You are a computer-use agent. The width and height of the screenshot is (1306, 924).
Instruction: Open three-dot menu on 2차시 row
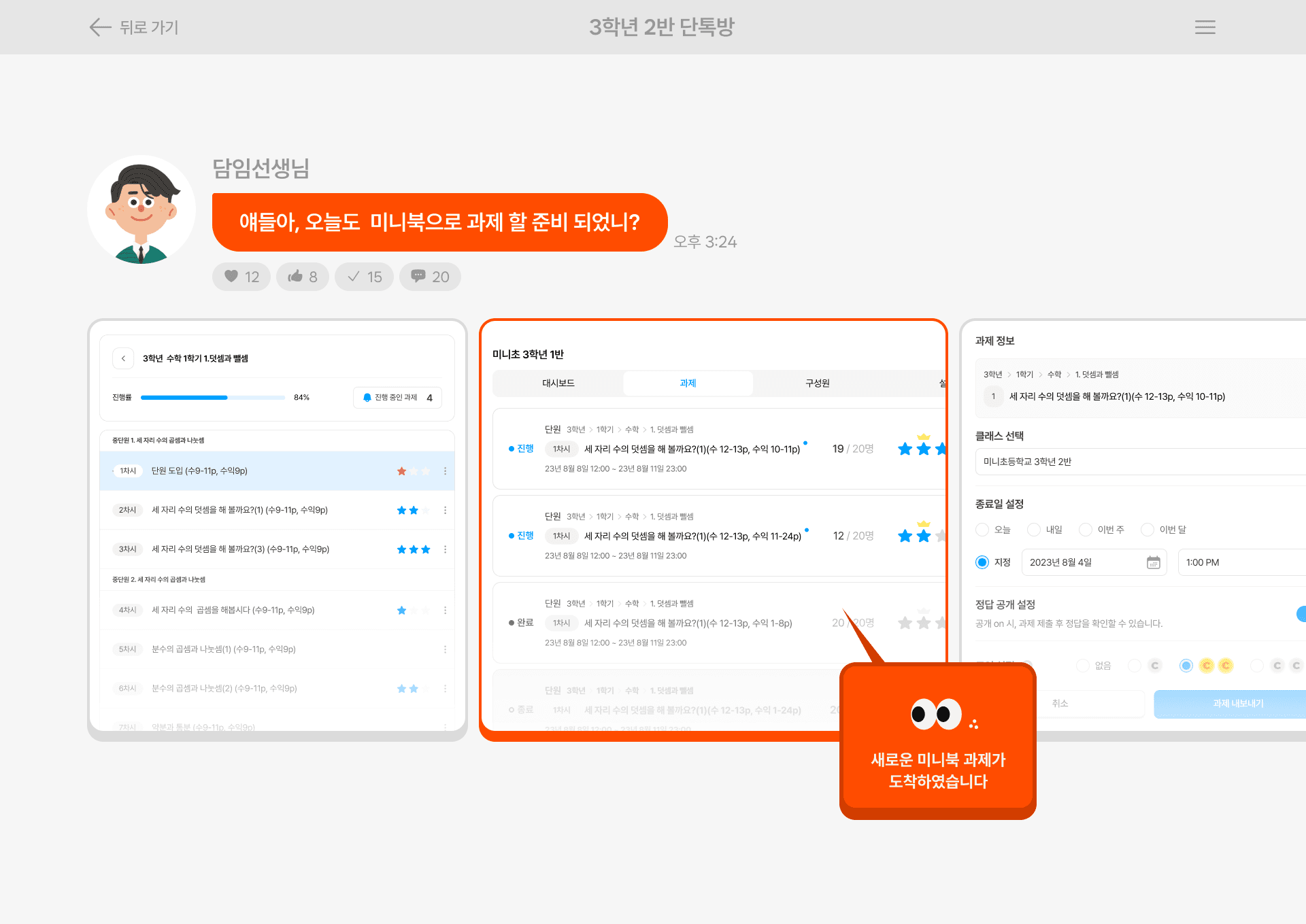coord(446,510)
